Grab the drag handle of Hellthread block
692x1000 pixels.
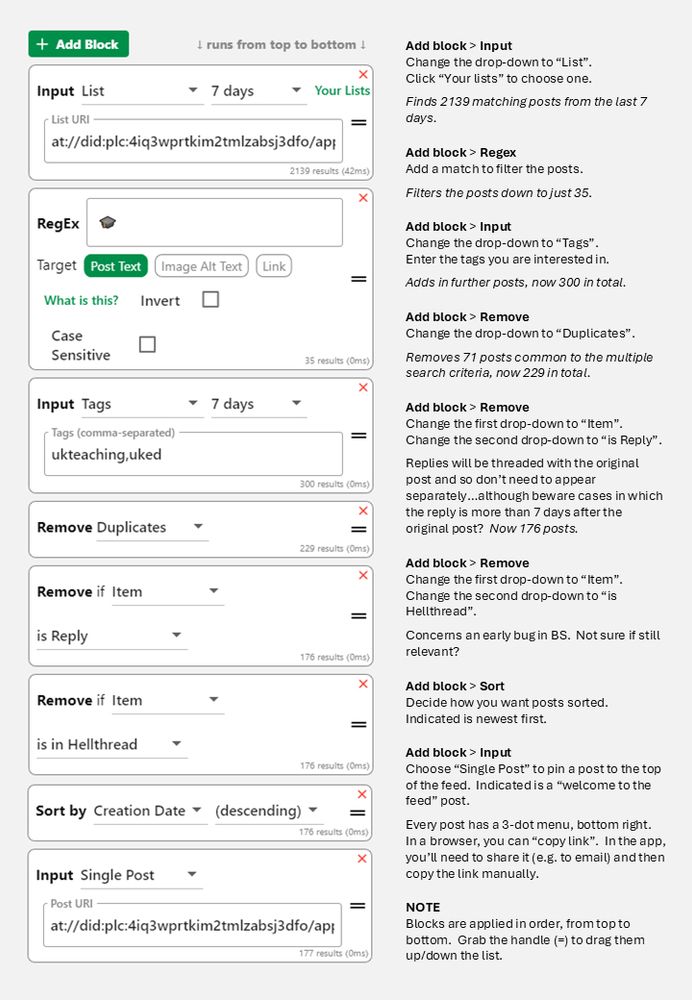tap(359, 724)
